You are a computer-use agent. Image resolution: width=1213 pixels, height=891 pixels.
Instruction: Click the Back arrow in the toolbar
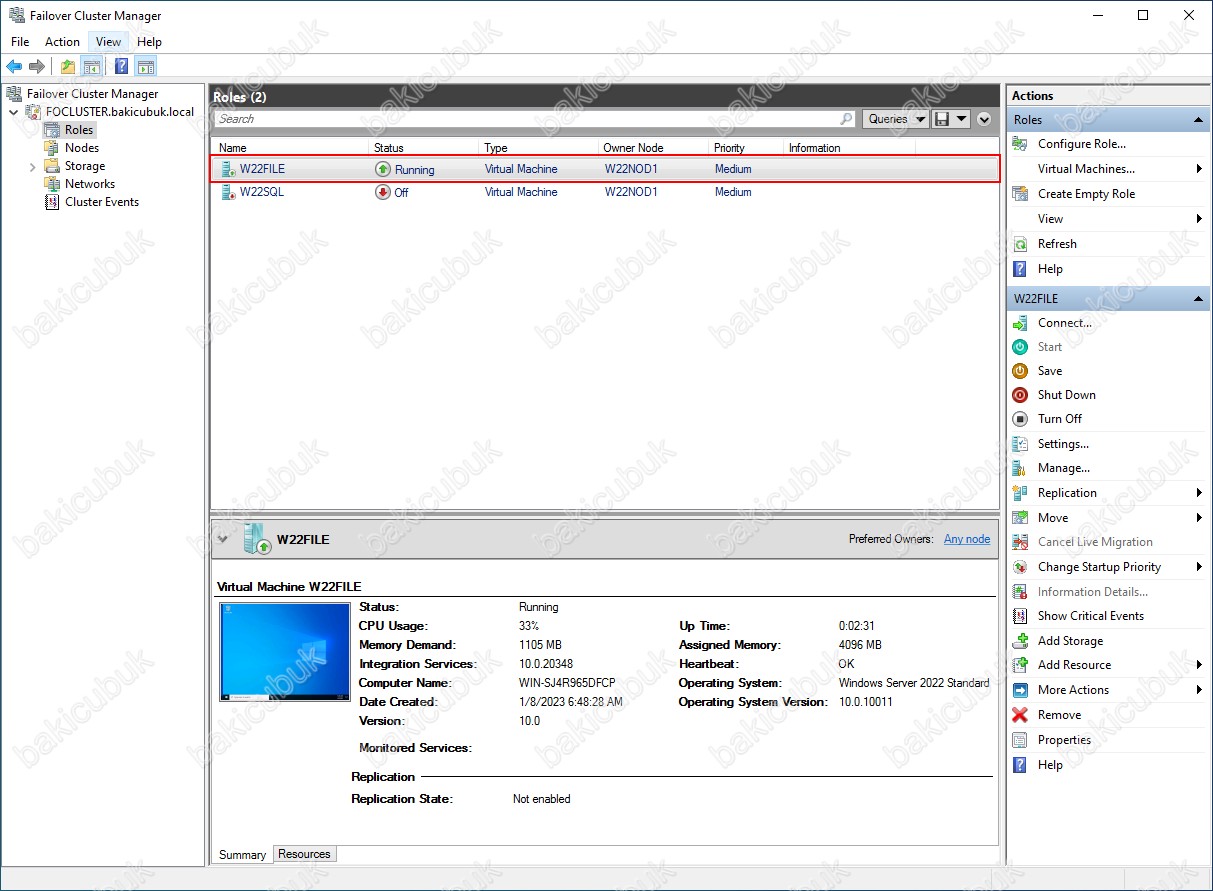(14, 67)
